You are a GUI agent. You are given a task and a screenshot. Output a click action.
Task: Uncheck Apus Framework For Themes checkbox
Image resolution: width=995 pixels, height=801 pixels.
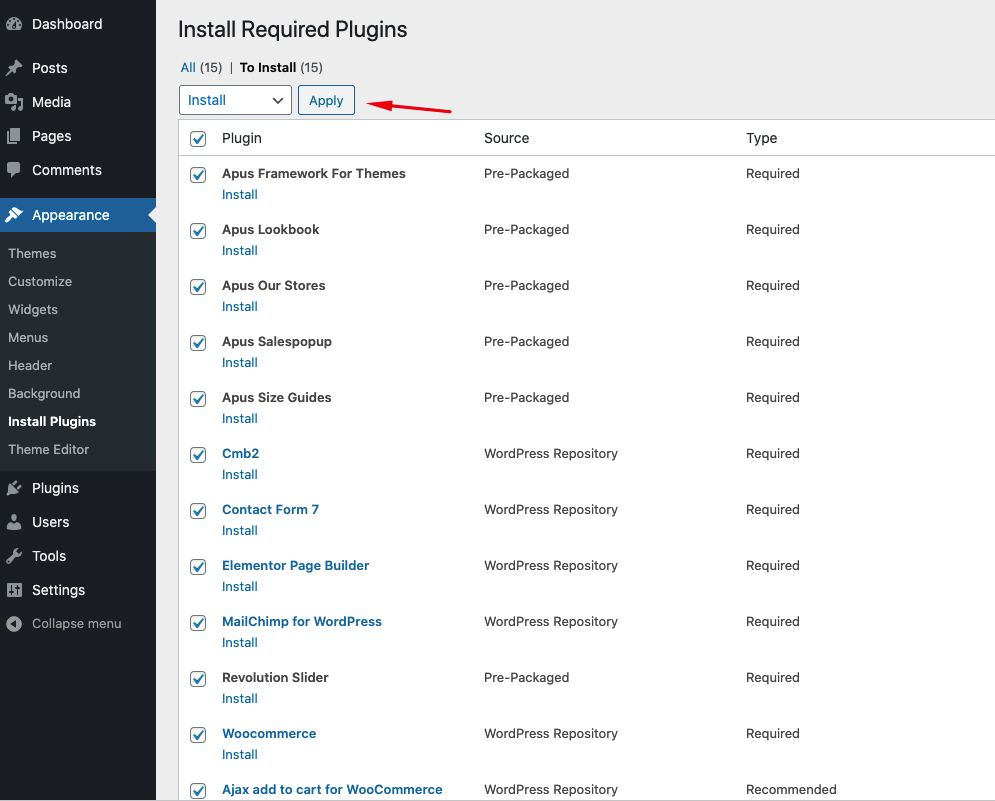click(198, 175)
